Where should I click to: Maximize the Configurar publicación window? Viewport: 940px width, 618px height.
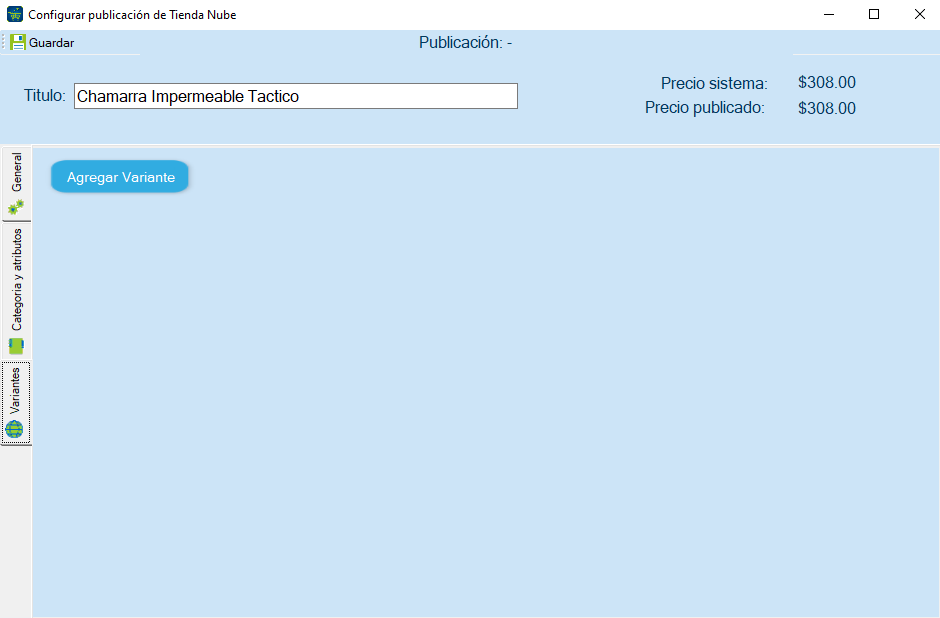(874, 14)
